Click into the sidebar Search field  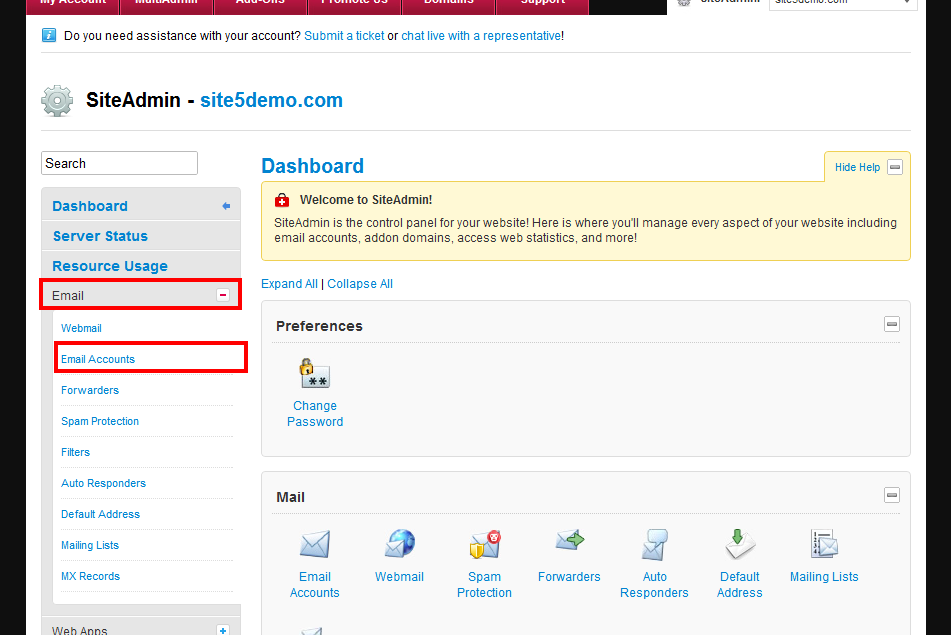click(119, 163)
